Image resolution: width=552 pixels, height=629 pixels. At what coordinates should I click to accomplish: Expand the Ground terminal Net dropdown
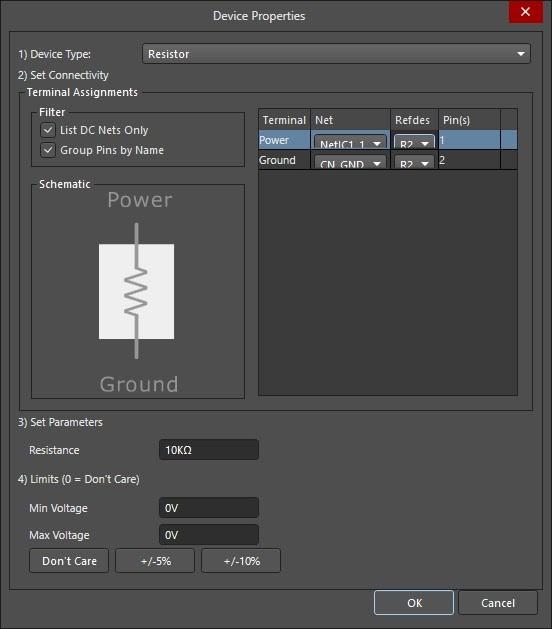click(x=350, y=162)
